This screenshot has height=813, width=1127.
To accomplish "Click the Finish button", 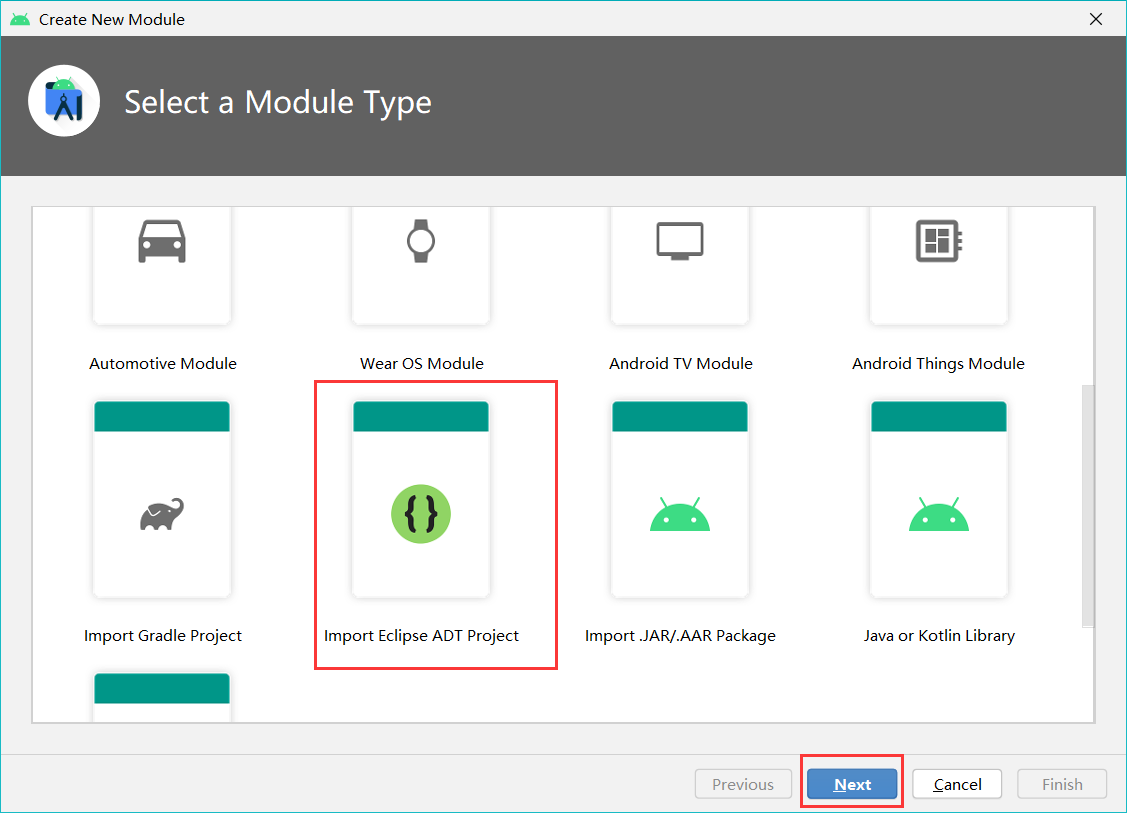I will (1062, 784).
